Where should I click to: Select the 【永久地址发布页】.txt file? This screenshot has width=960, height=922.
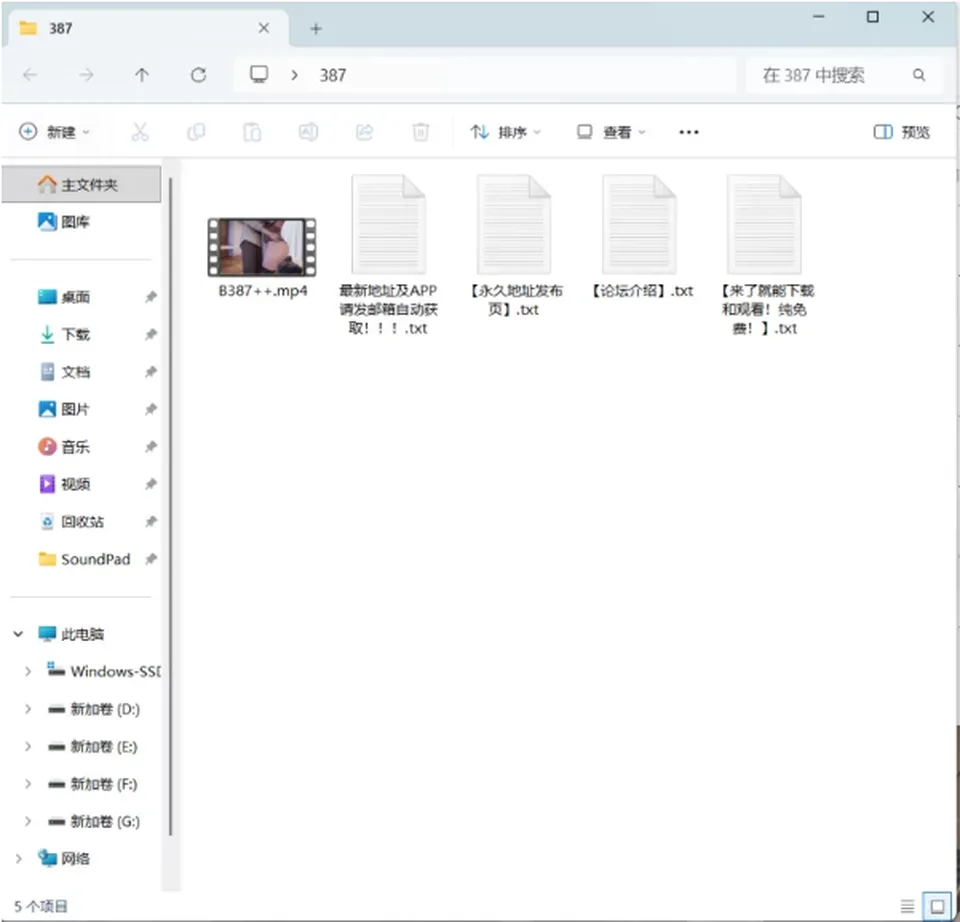513,245
